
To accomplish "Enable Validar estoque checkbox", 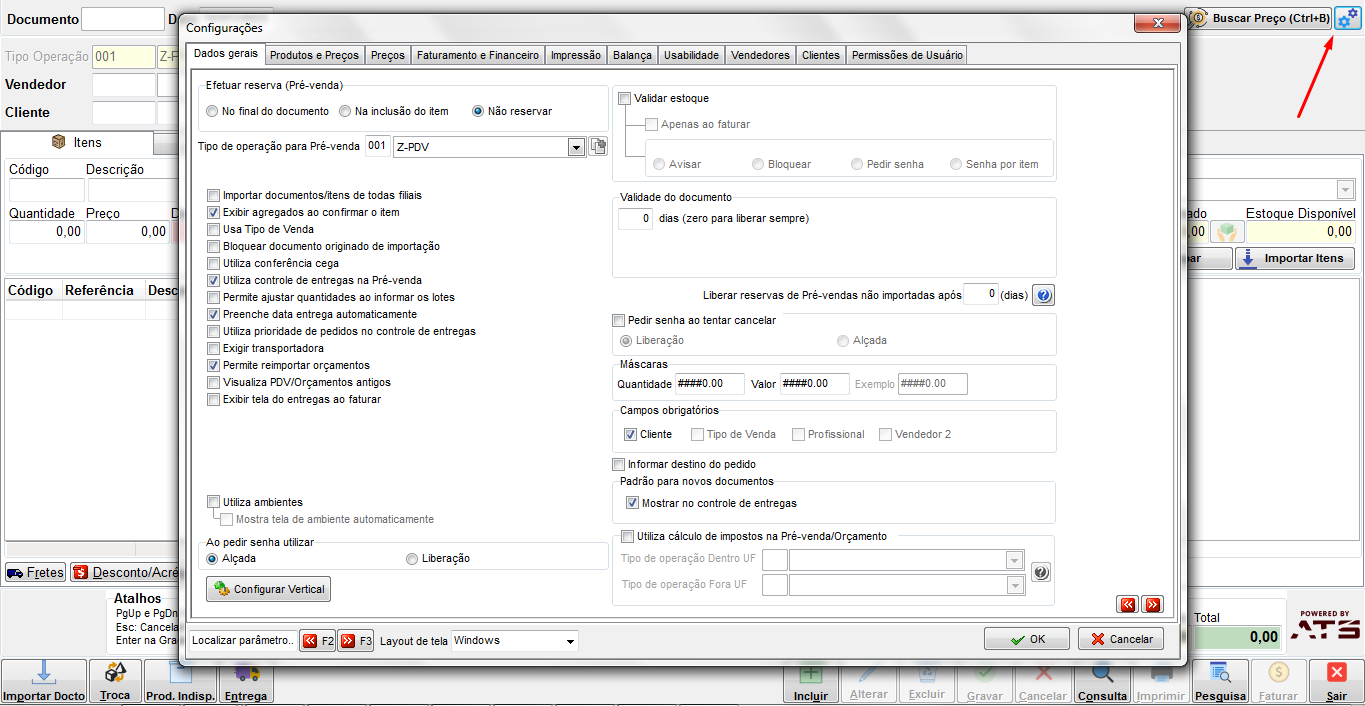I will [x=625, y=99].
